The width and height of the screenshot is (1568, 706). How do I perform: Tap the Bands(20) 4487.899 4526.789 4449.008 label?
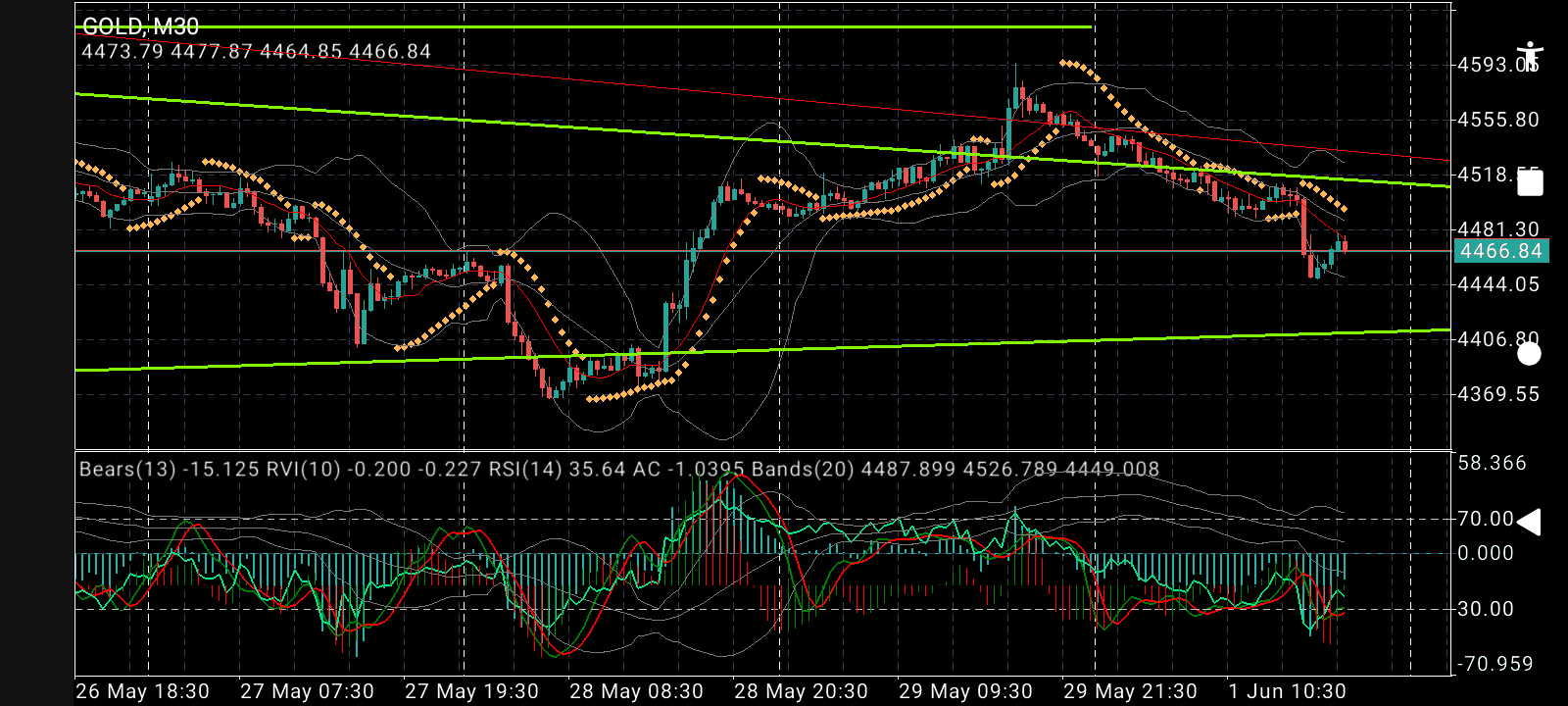pyautogui.click(x=955, y=469)
